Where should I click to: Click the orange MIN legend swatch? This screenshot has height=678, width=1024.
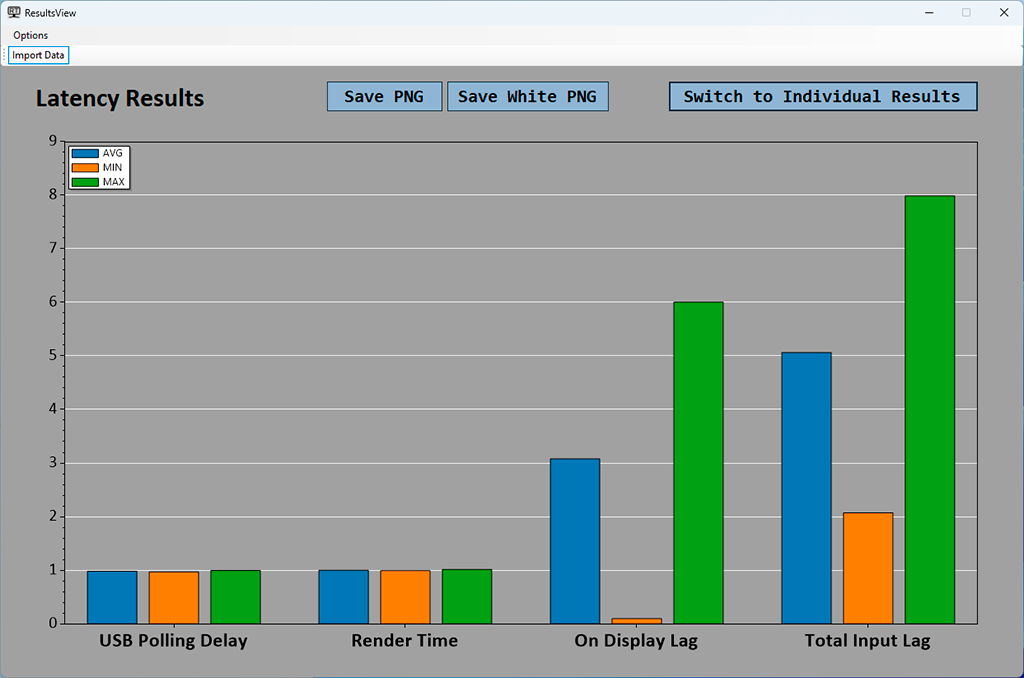tap(85, 168)
